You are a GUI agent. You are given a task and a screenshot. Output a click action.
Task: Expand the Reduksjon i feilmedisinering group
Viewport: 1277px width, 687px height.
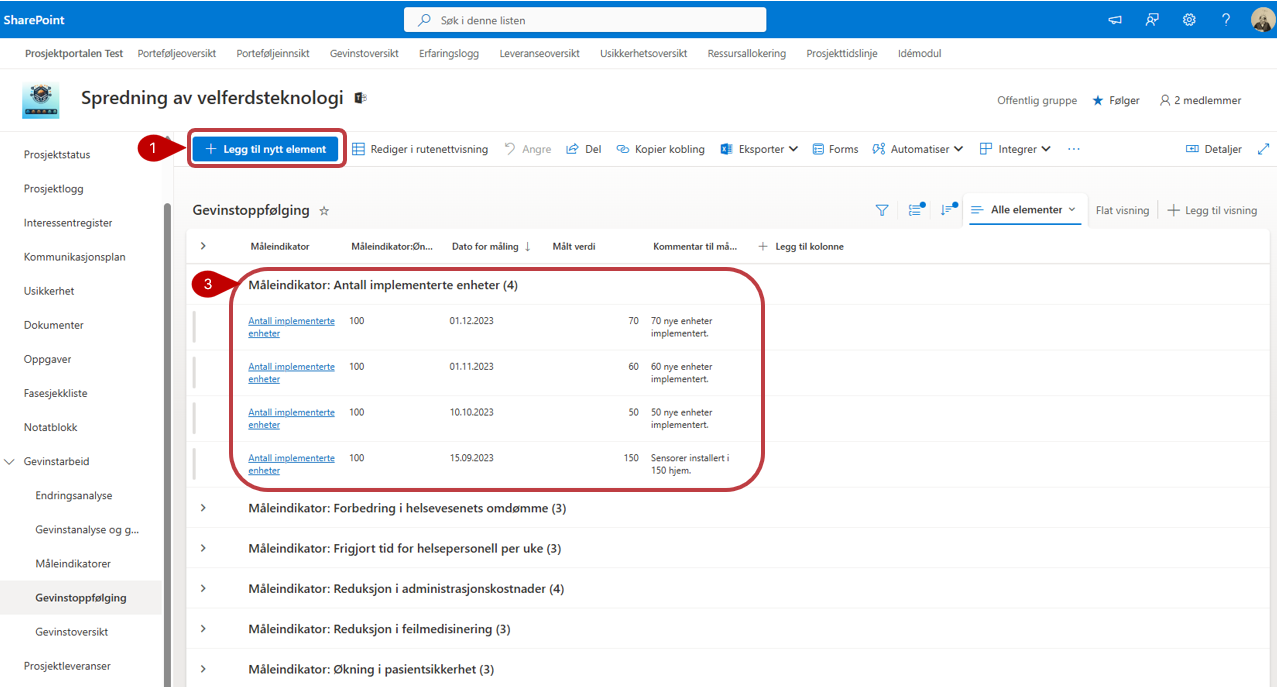point(203,629)
